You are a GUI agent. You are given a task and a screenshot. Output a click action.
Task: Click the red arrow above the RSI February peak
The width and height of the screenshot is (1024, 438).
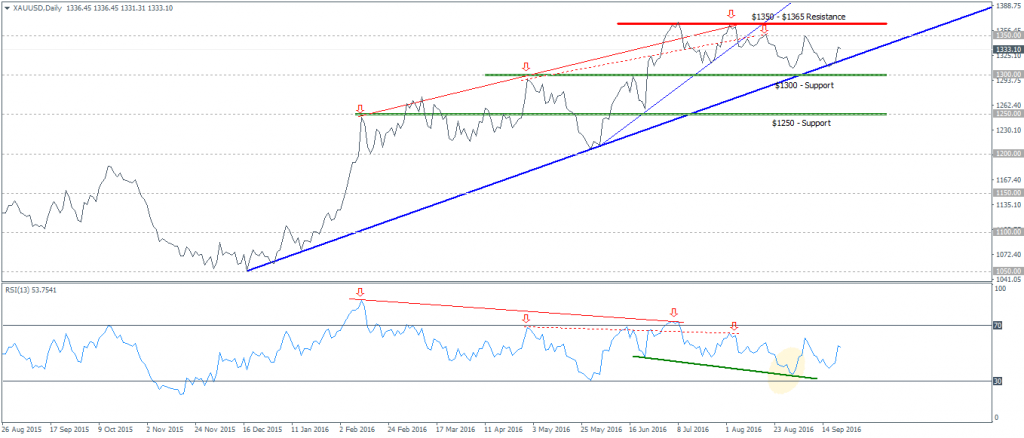coord(359,292)
